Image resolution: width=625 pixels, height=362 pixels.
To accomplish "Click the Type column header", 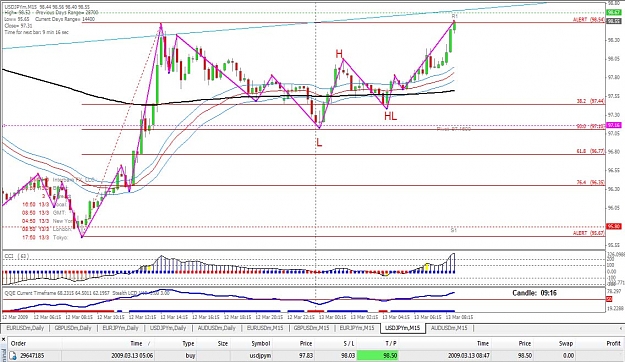I will pyautogui.click(x=188, y=343).
